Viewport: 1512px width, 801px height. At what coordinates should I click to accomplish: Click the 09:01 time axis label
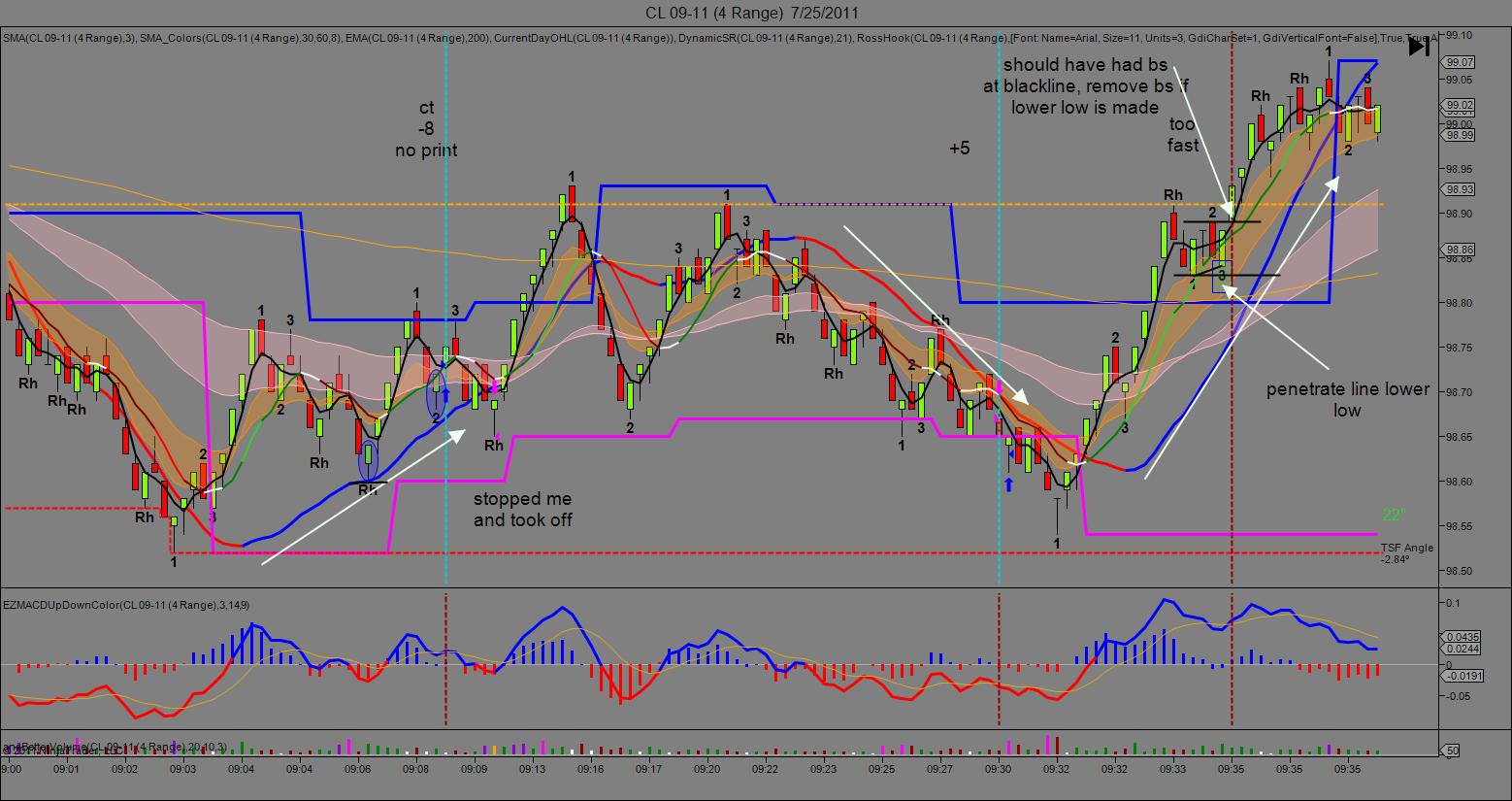point(66,769)
